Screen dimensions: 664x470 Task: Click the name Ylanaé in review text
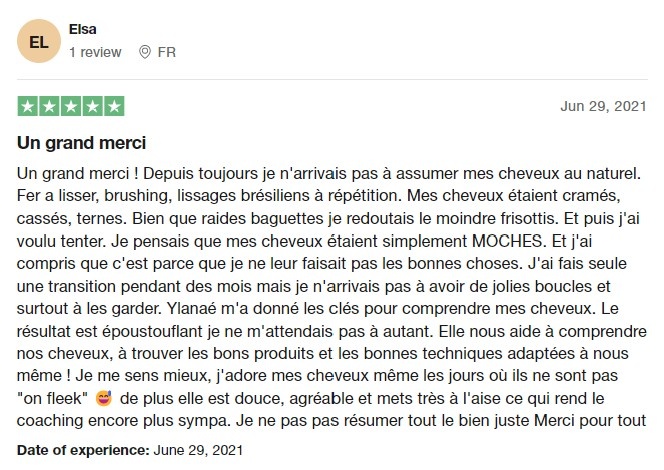(x=191, y=309)
